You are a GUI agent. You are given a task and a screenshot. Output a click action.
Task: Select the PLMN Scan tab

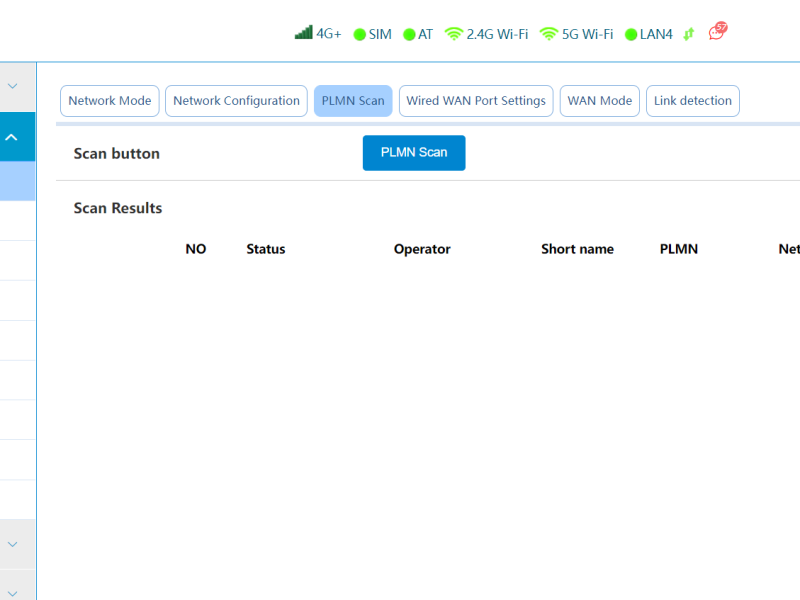353,101
